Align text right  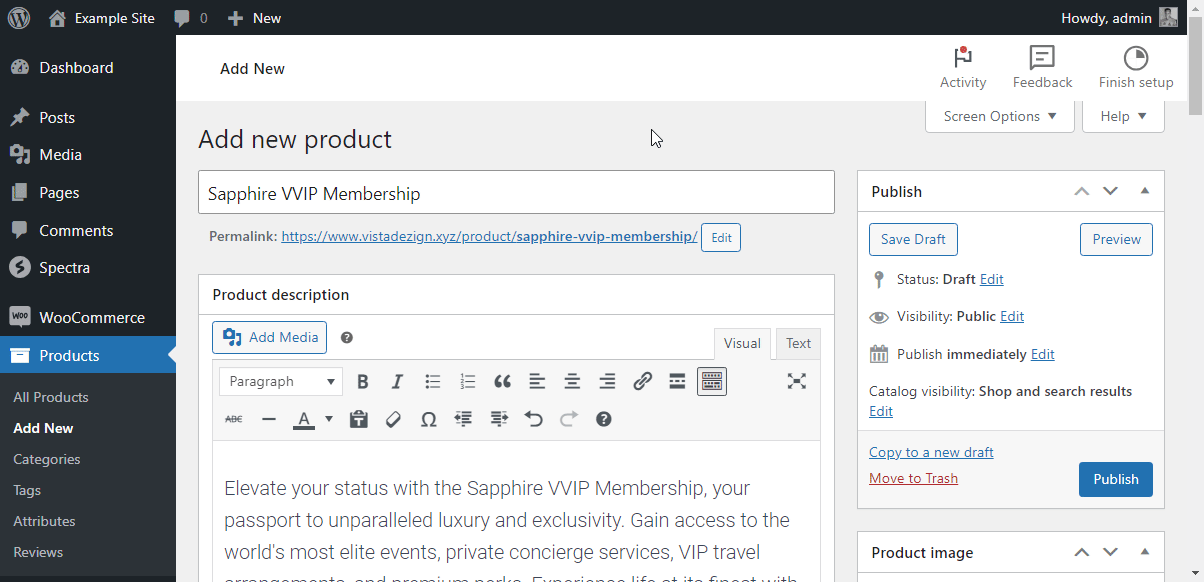[x=607, y=382]
